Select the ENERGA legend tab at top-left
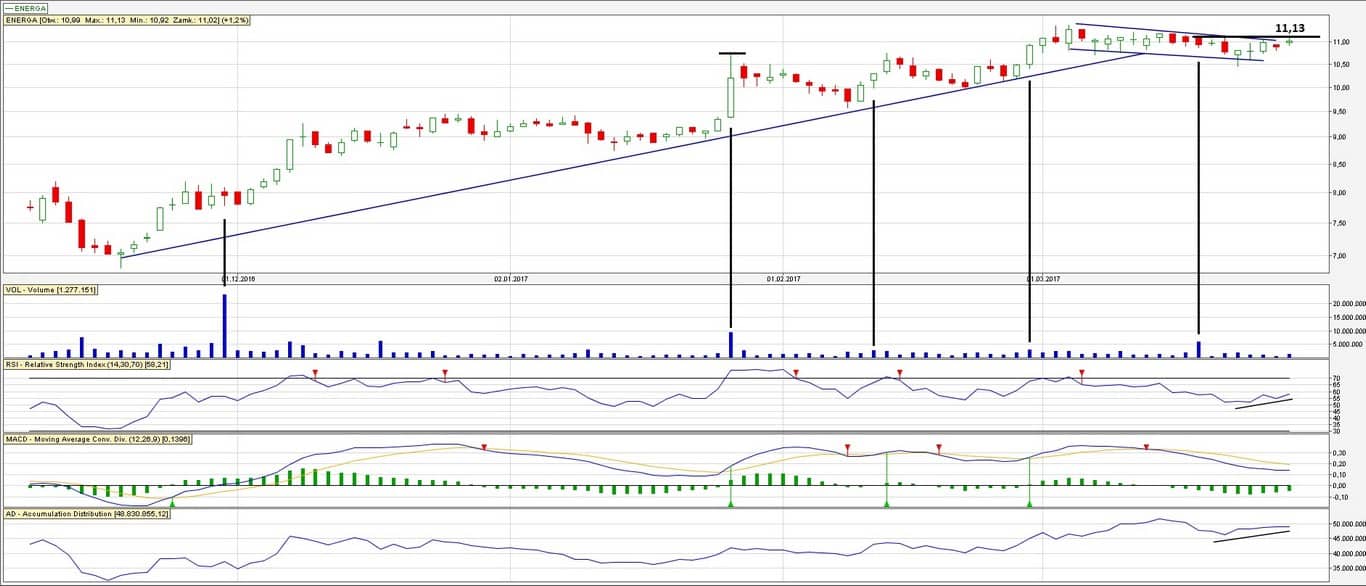Screen dimensions: 1366x586 click(26, 7)
